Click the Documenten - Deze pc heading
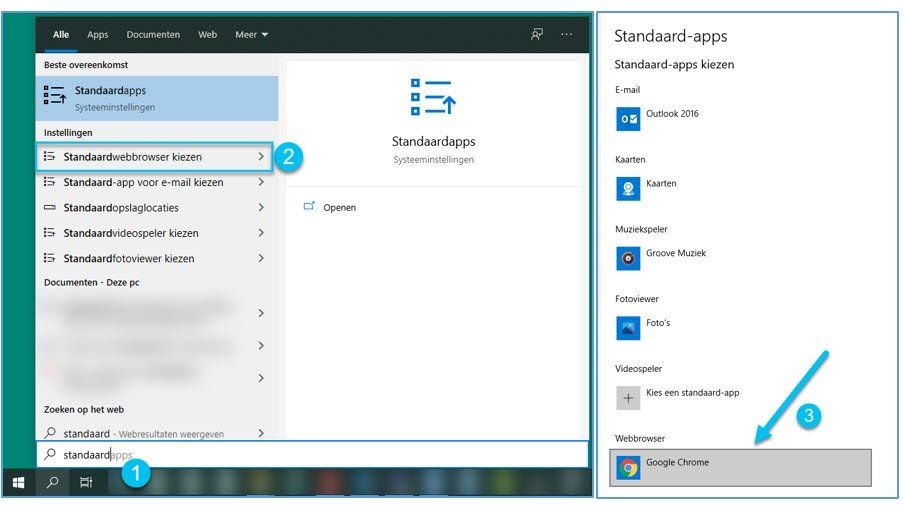 click(92, 282)
